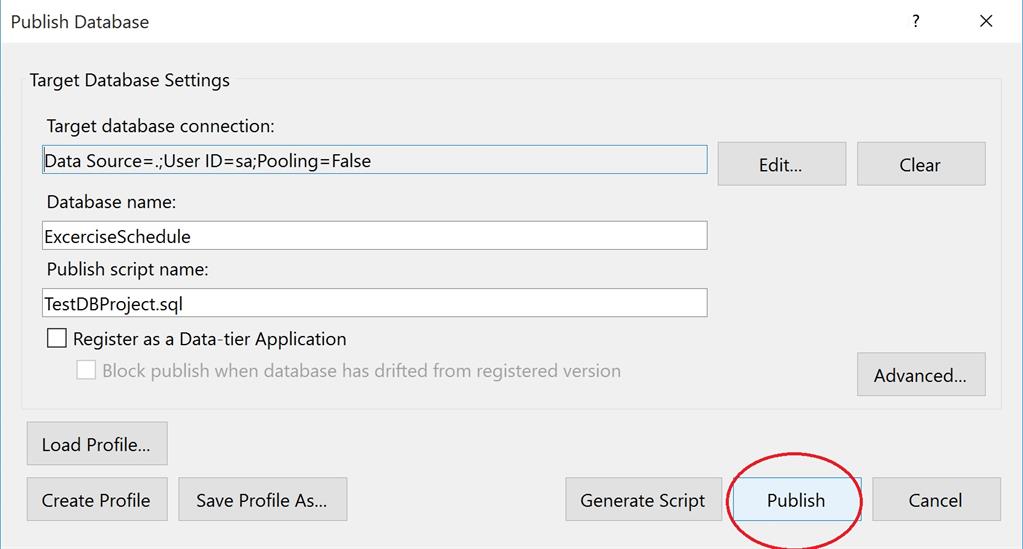Close the dialog with X icon
Screen dimensions: 1023x549
click(986, 21)
